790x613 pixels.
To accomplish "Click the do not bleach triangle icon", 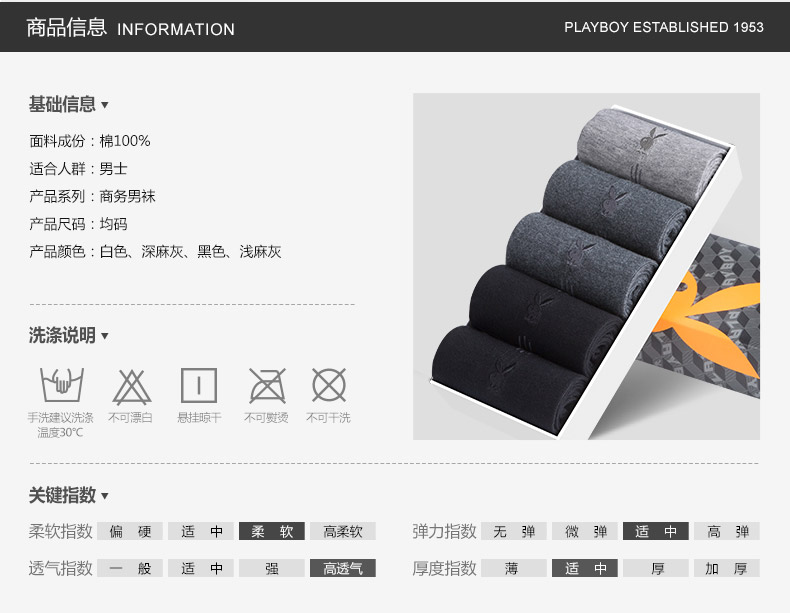I will coord(131,387).
